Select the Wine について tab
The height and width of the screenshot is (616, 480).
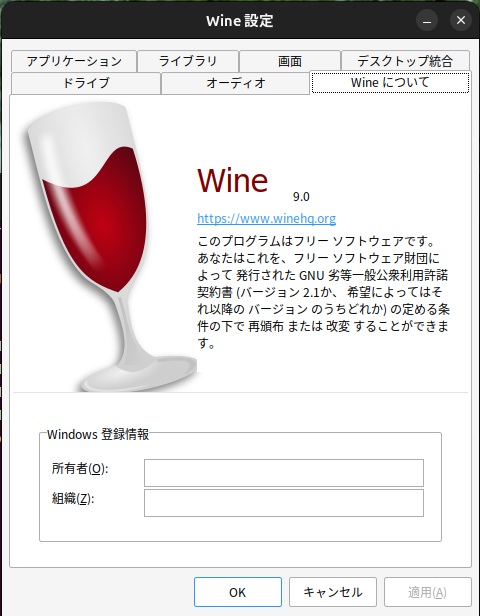pyautogui.click(x=390, y=82)
